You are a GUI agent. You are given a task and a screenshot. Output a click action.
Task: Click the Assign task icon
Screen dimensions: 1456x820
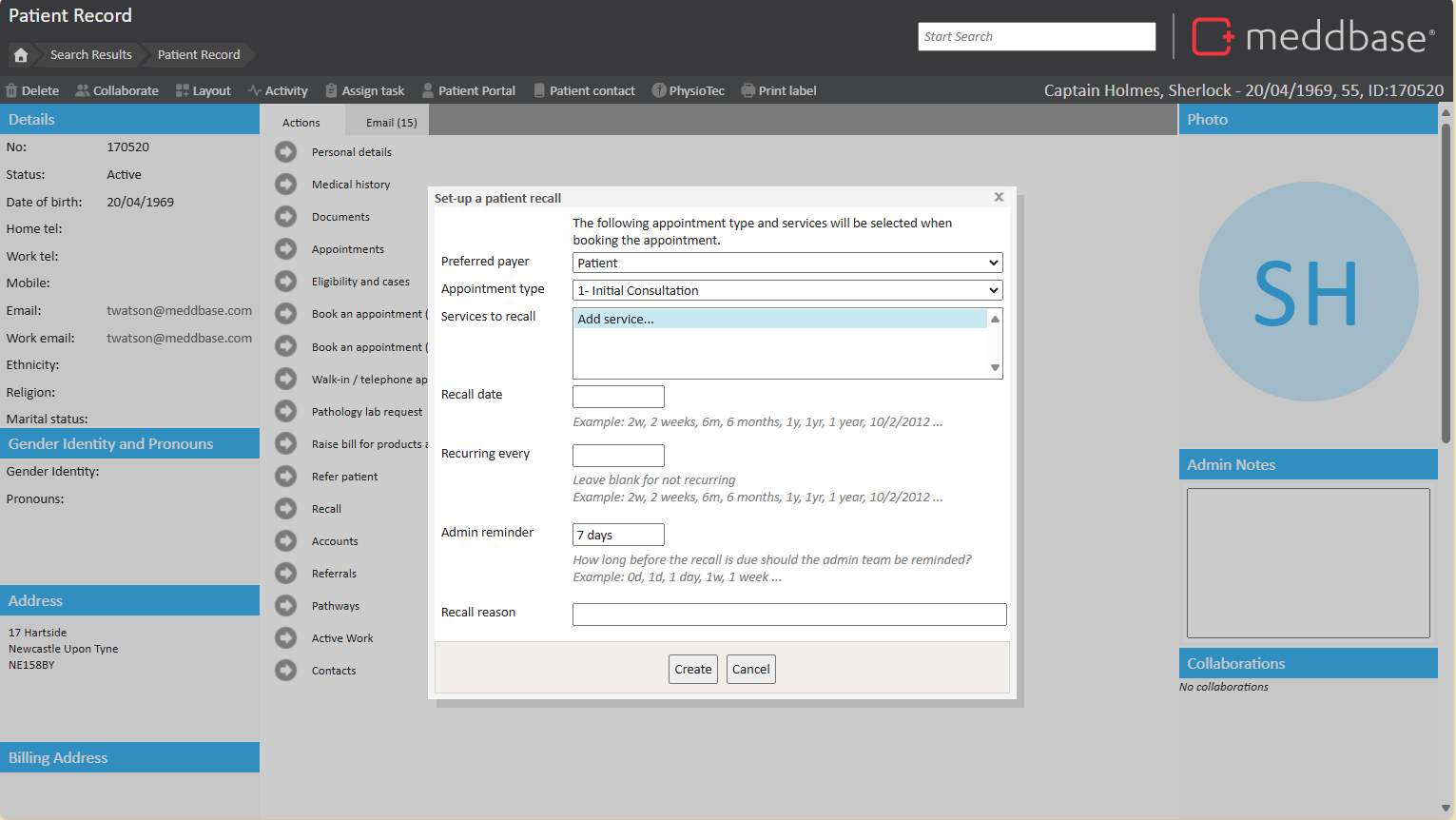[x=331, y=91]
